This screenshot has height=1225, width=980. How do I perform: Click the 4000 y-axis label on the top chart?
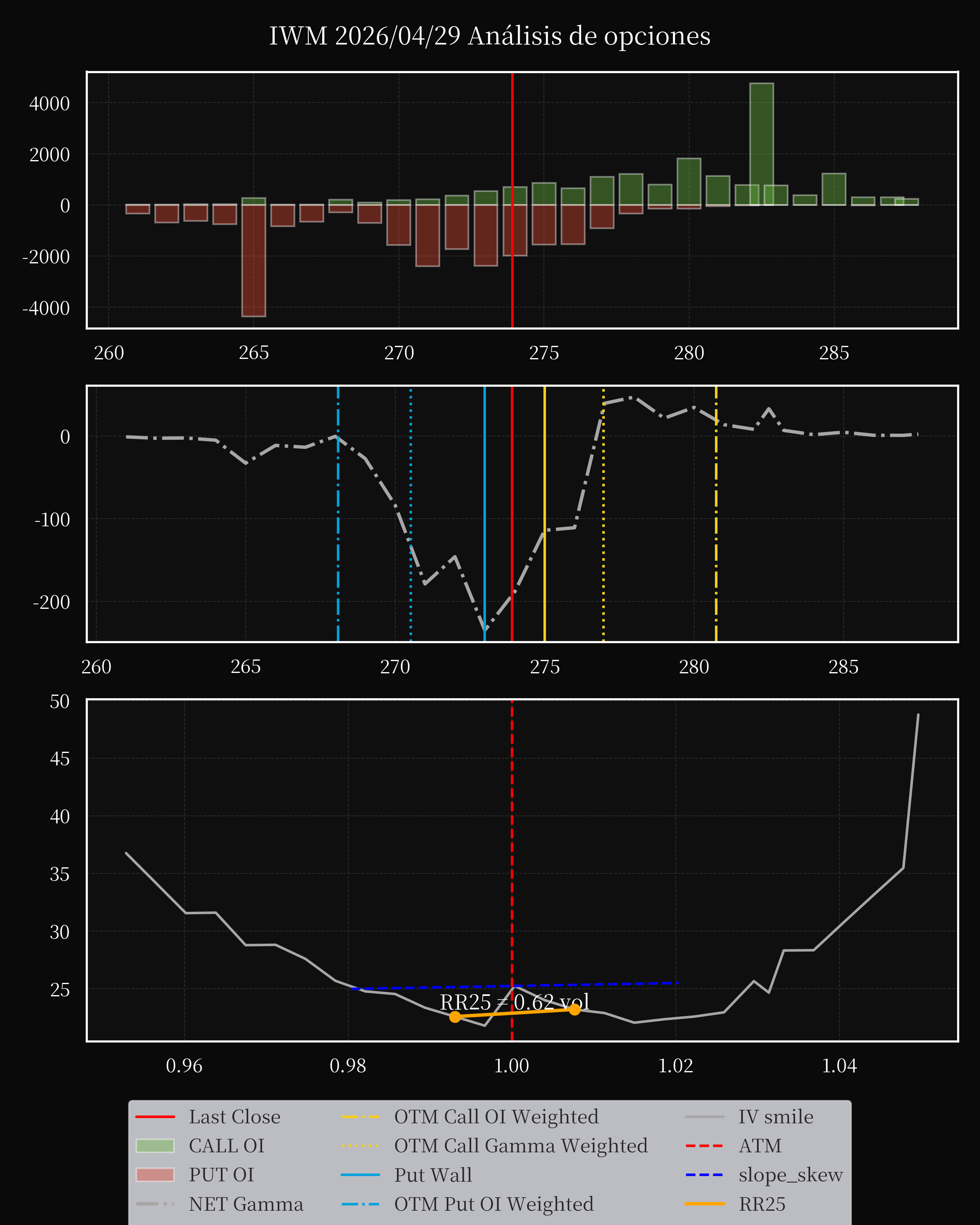tap(49, 104)
